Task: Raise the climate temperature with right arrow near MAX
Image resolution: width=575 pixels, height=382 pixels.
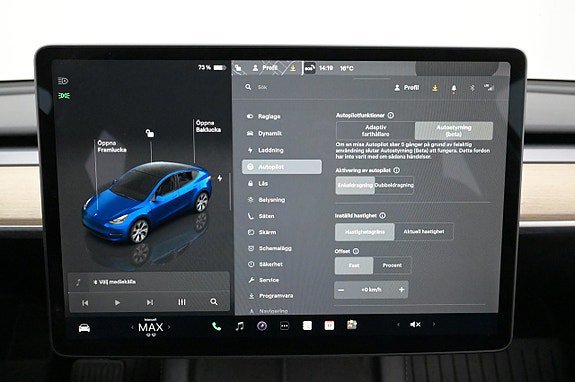Action: (x=169, y=327)
